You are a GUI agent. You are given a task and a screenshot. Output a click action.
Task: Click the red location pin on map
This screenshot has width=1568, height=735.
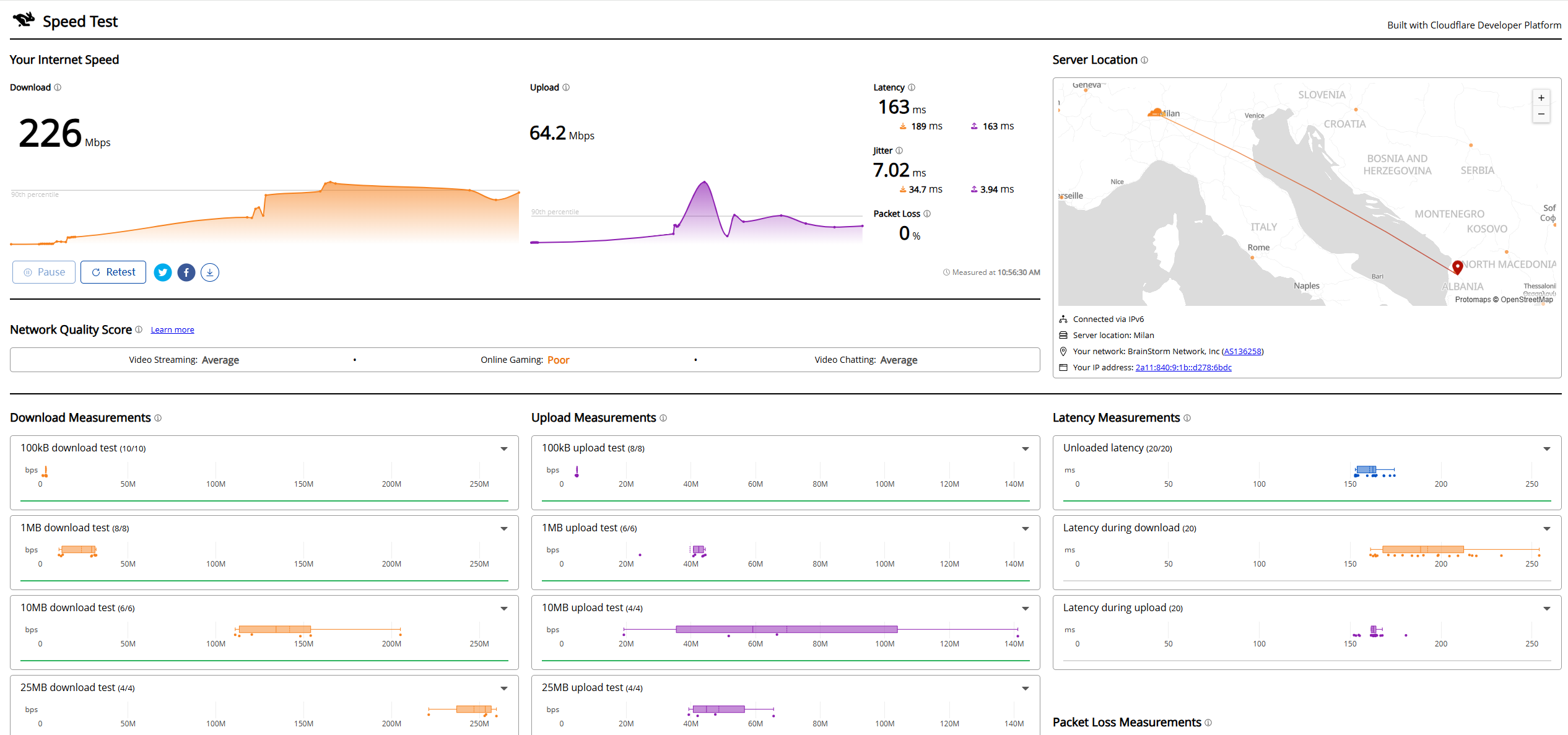coord(1458,267)
